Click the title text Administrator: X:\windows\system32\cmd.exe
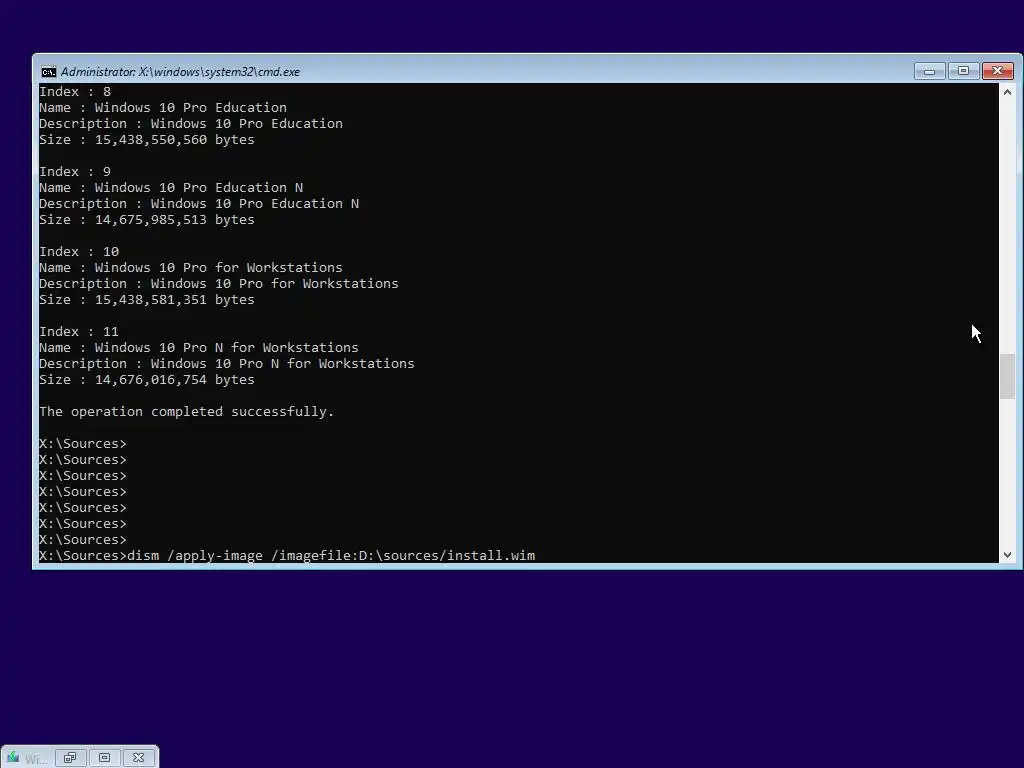 180,72
